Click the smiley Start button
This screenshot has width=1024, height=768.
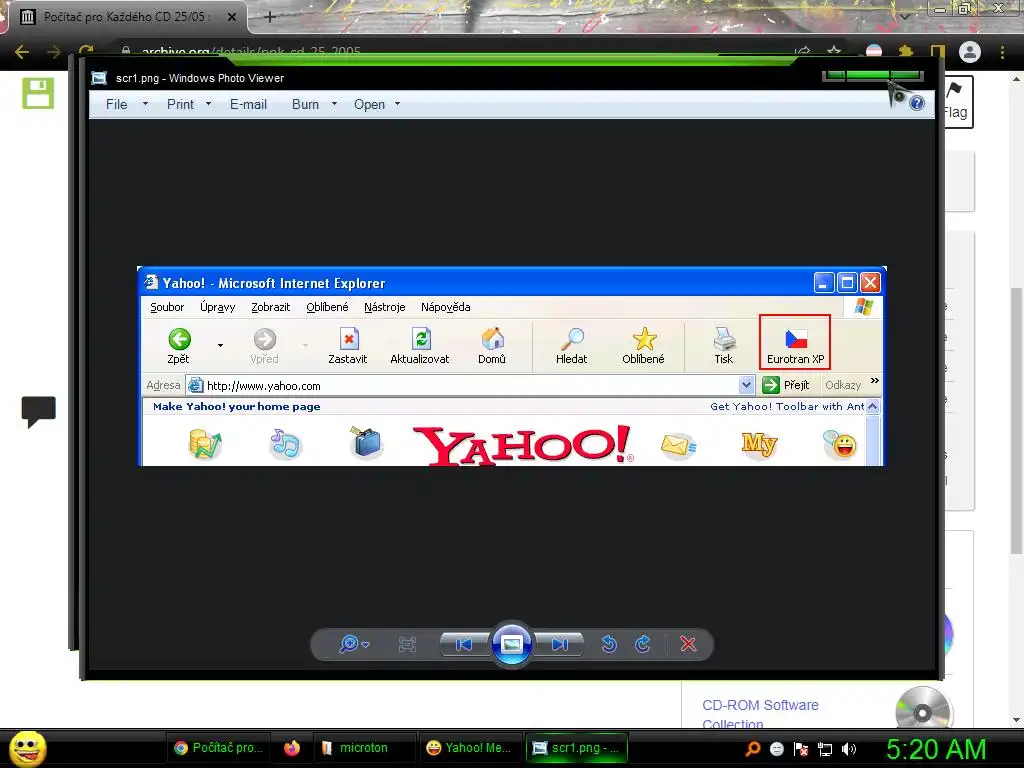[x=27, y=748]
